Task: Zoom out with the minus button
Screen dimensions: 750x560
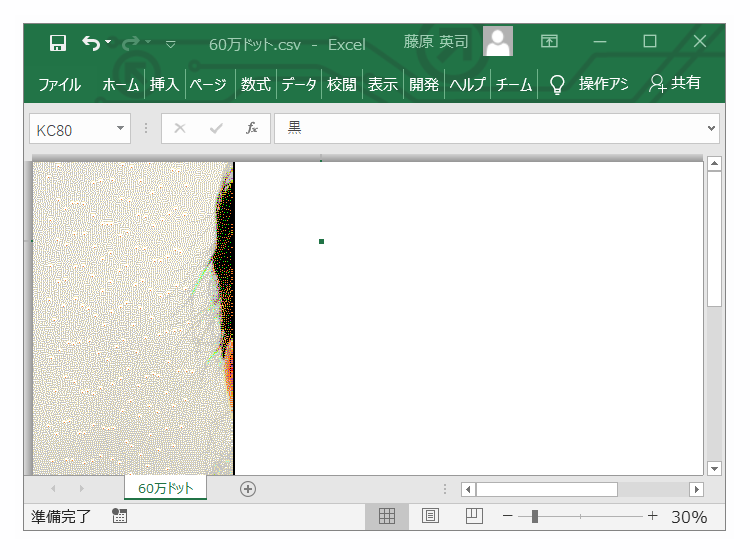Action: (508, 516)
